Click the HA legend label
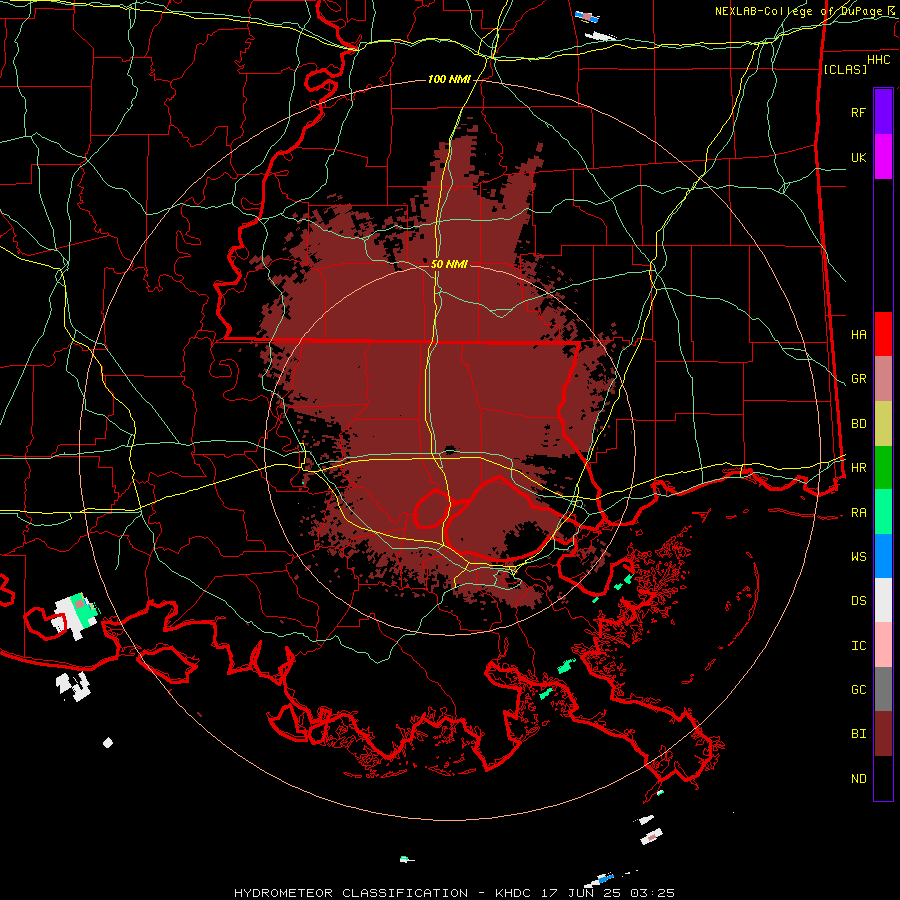Viewport: 900px width, 900px height. pyautogui.click(x=858, y=334)
